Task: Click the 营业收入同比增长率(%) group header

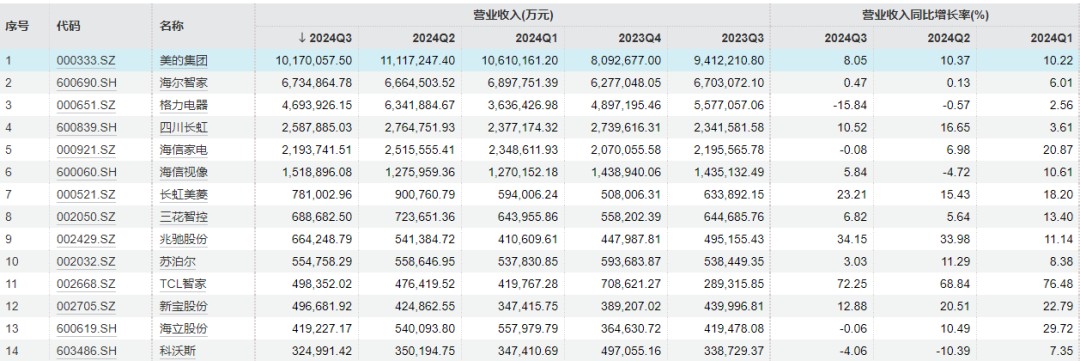Action: click(924, 14)
